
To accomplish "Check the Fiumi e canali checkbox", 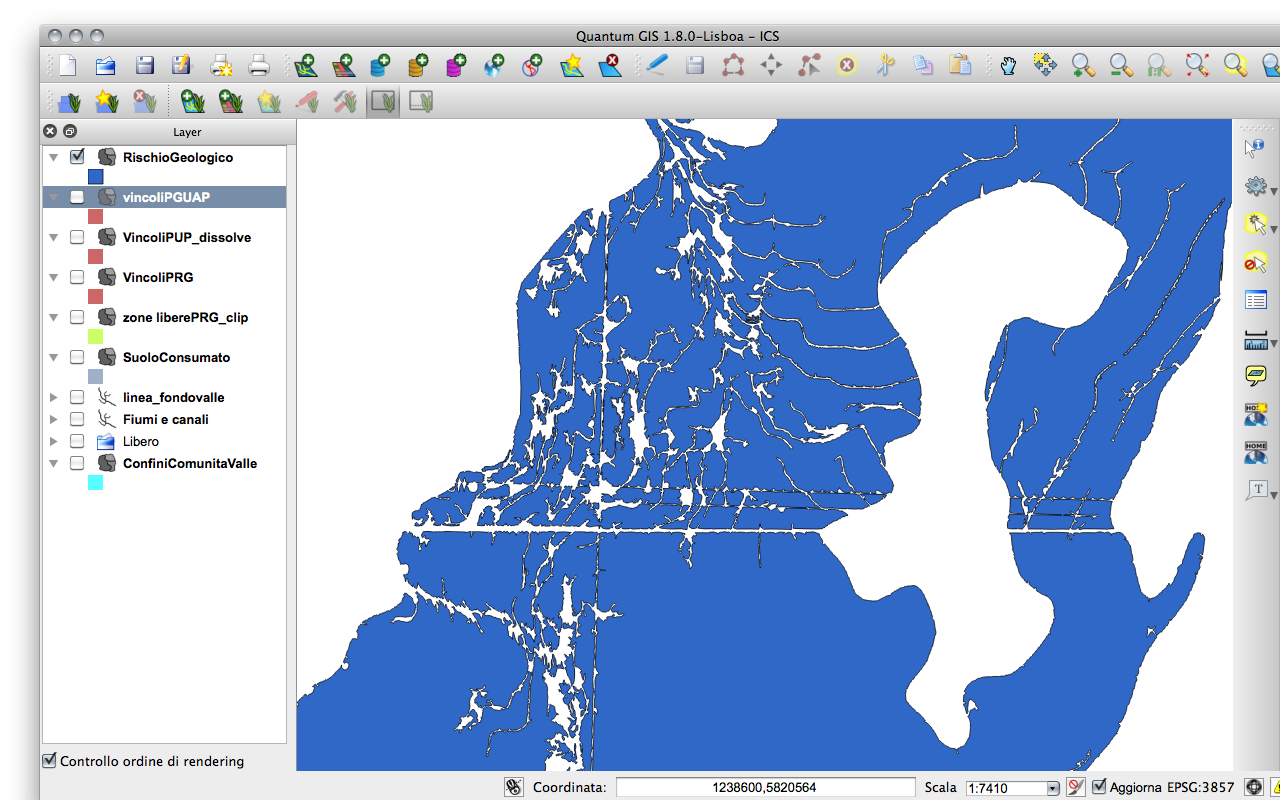I will [77, 419].
